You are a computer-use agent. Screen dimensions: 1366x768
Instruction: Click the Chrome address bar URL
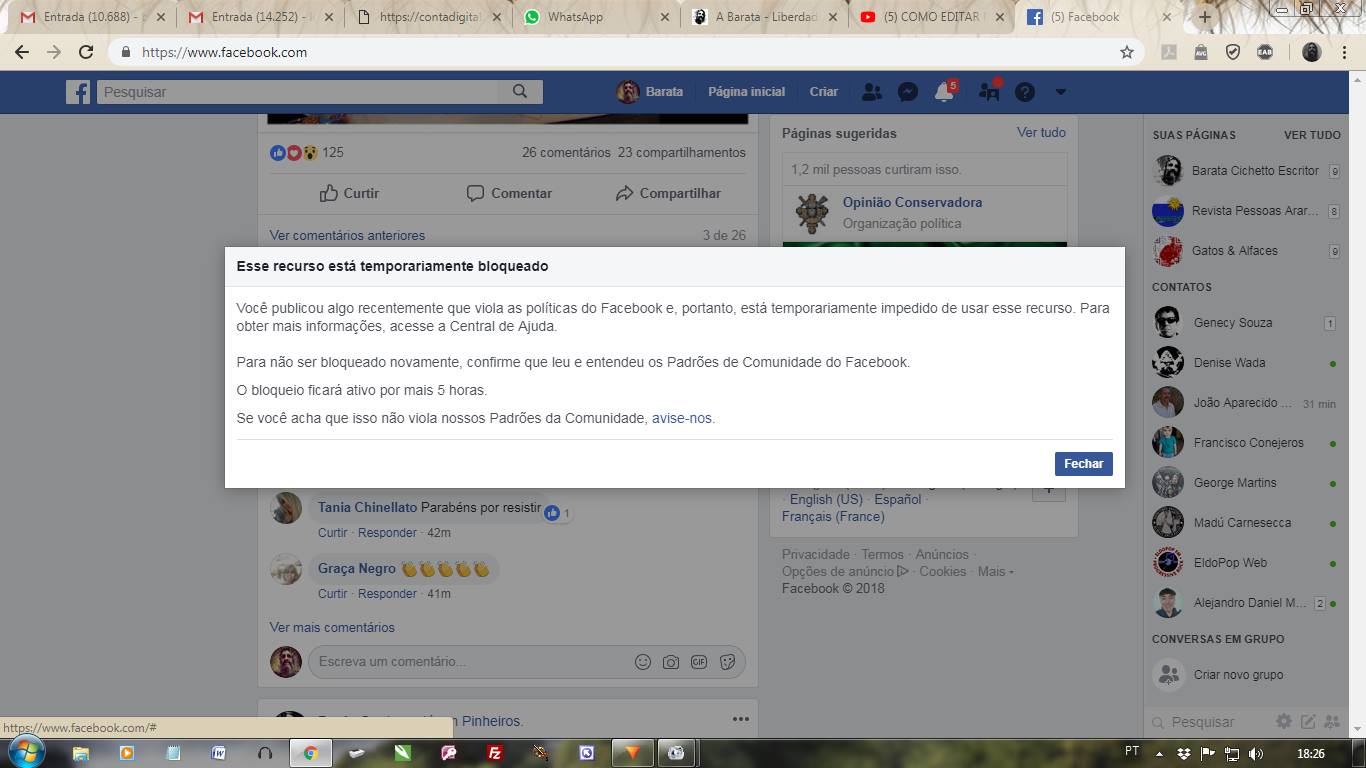[x=224, y=52]
